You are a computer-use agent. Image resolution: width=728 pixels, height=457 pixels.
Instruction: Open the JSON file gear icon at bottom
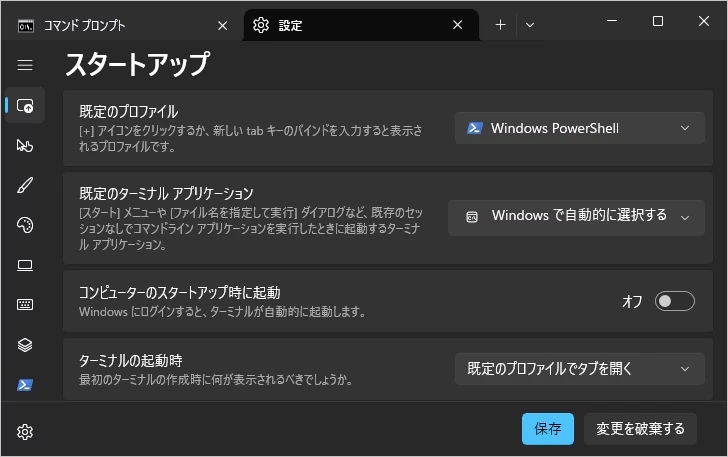coord(25,432)
